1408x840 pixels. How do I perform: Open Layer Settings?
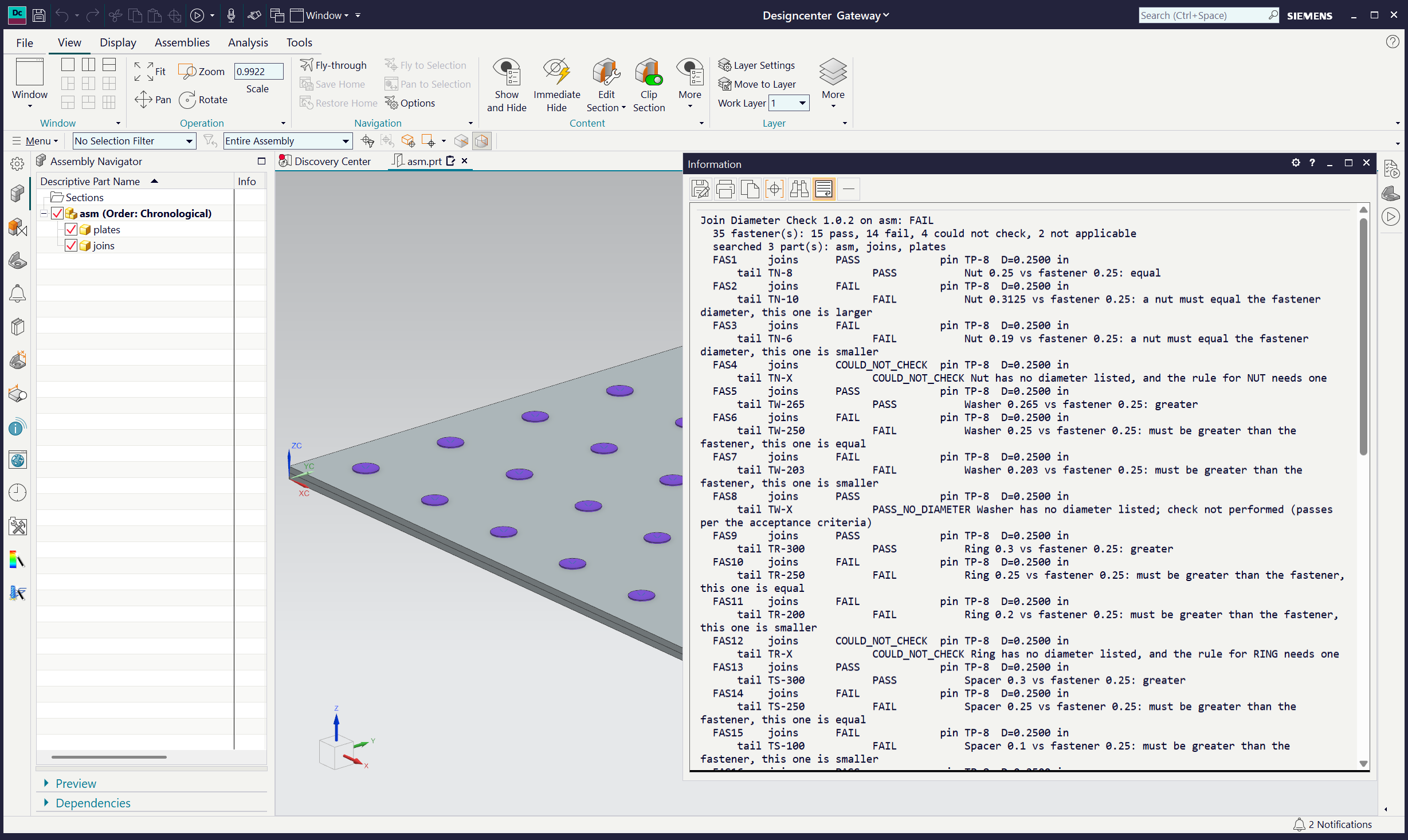756,65
